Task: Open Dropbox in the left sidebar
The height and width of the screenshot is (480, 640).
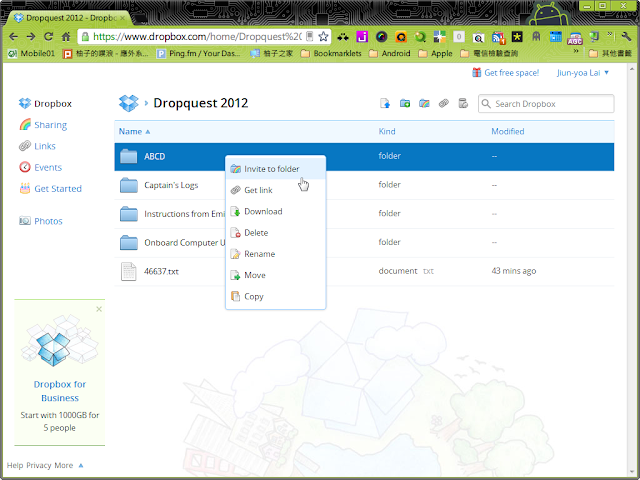Action: (x=45, y=104)
